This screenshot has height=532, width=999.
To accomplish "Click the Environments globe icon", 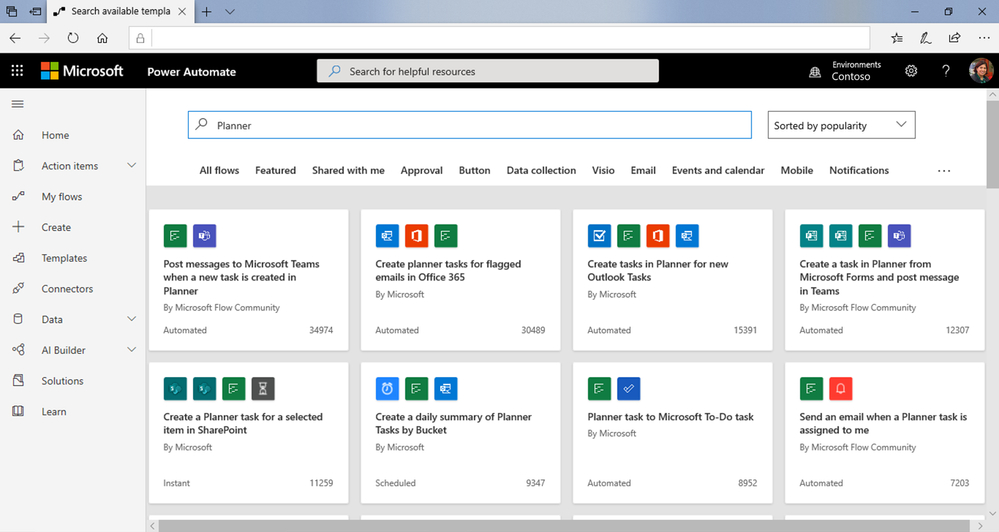I will [x=815, y=72].
